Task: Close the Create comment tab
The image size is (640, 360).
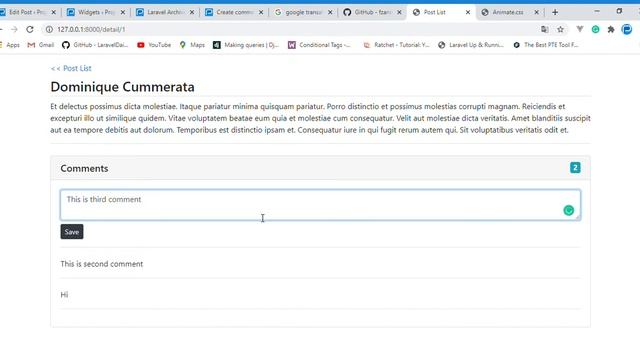Action: [261, 12]
